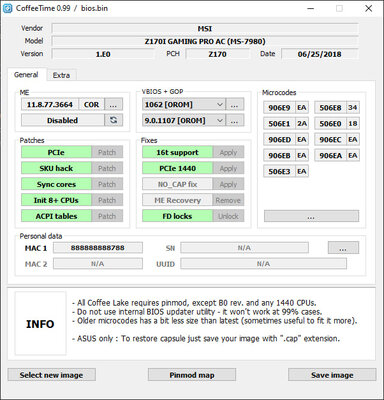Viewport: 384px width, 400px height.
Task: Switch to the Extra tab
Action: [61, 75]
